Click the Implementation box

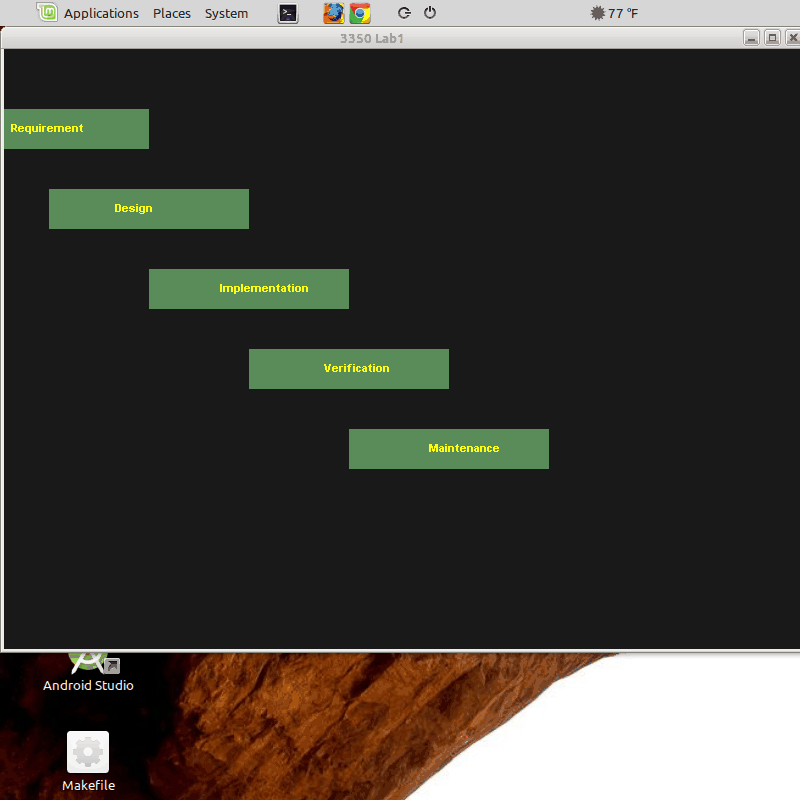tap(249, 289)
